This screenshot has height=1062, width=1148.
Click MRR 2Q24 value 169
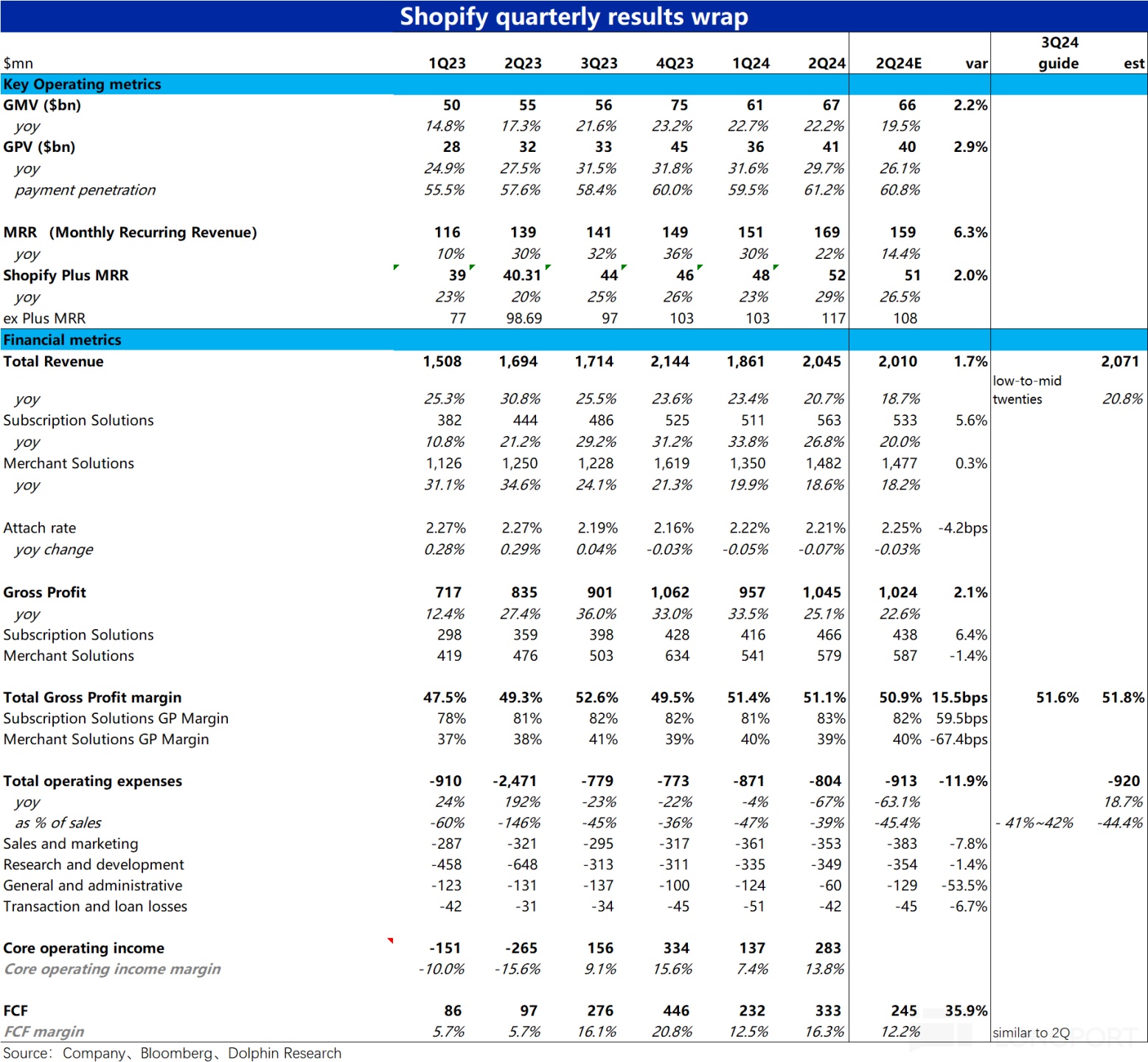click(827, 232)
